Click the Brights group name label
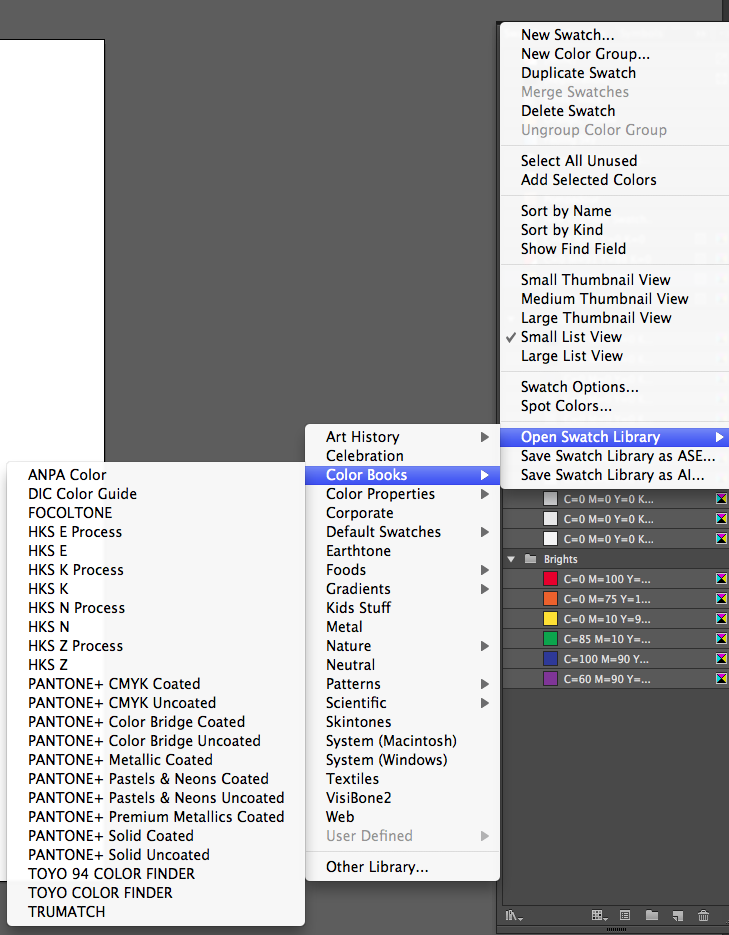This screenshot has width=729, height=935. point(560,559)
